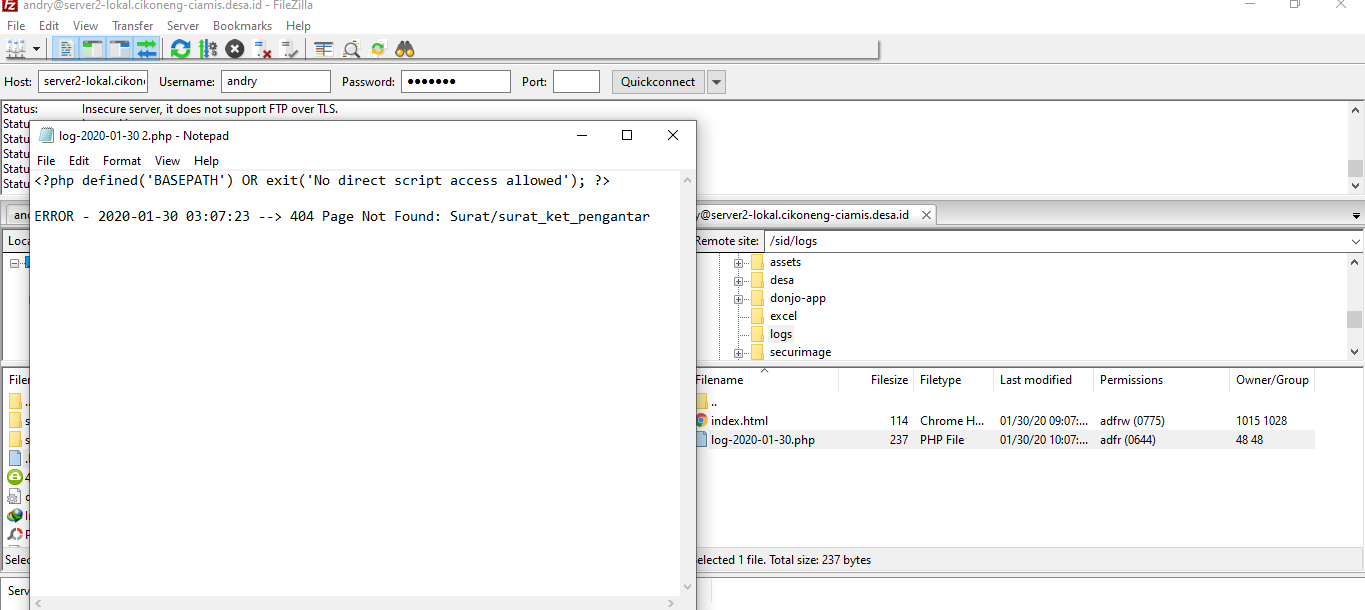Open the Transfer menu in FileZilla

(x=132, y=25)
